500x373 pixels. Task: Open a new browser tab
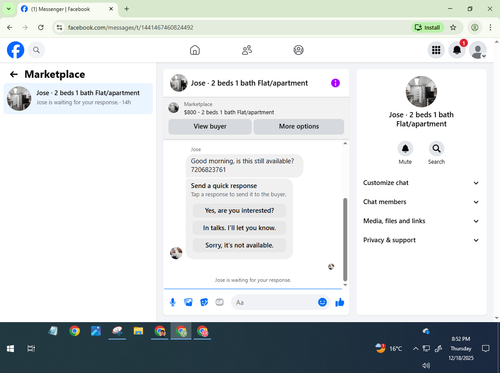pyautogui.click(x=127, y=9)
